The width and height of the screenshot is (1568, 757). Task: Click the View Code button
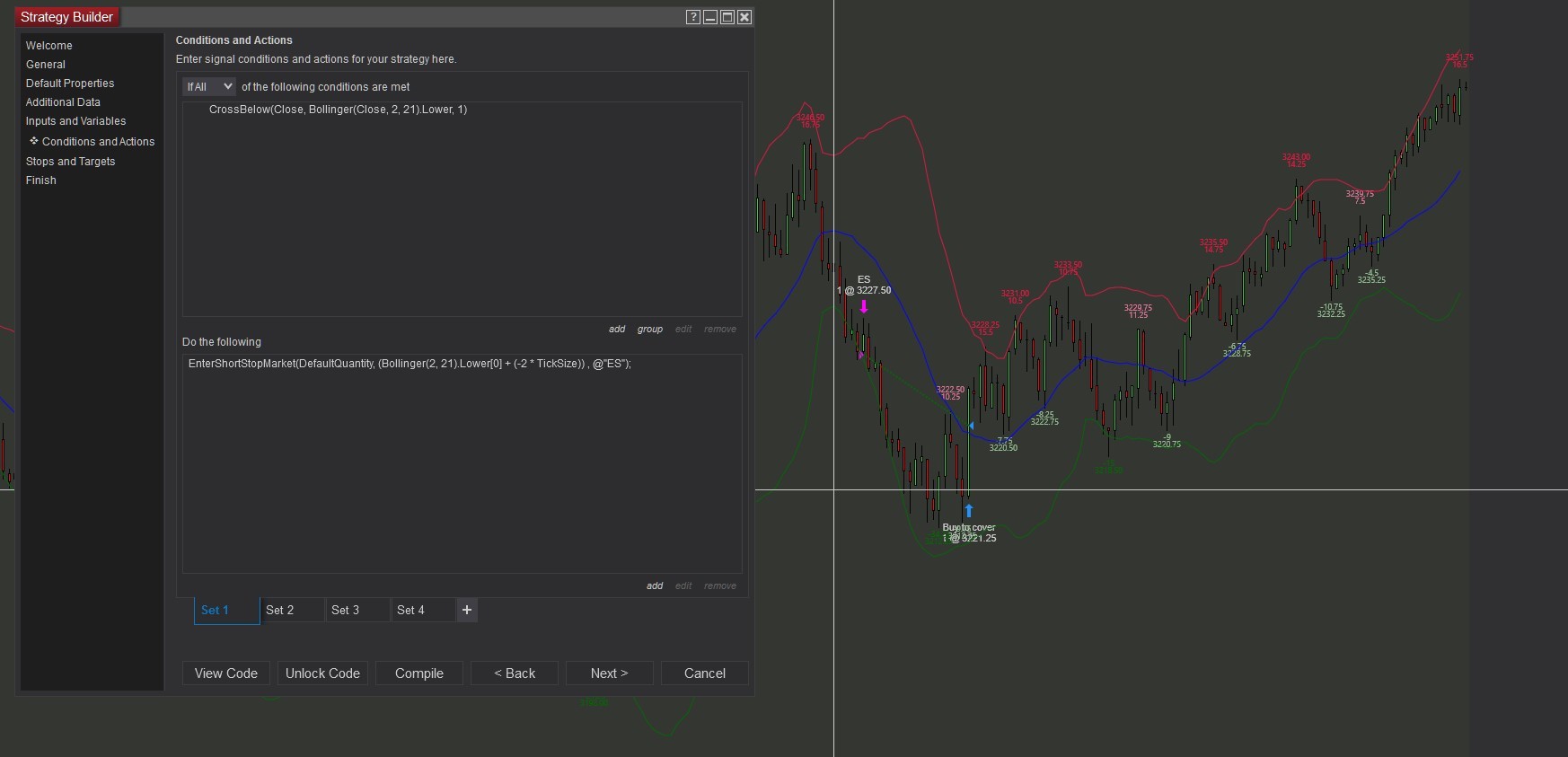tap(226, 673)
